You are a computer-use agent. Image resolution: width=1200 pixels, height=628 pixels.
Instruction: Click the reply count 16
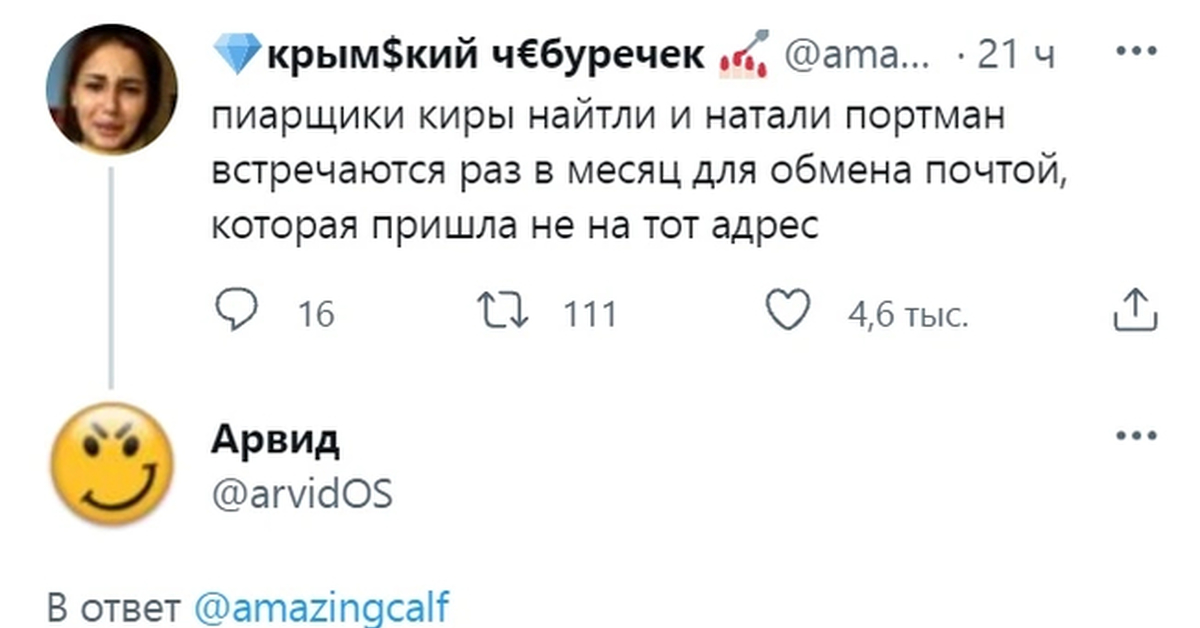316,315
